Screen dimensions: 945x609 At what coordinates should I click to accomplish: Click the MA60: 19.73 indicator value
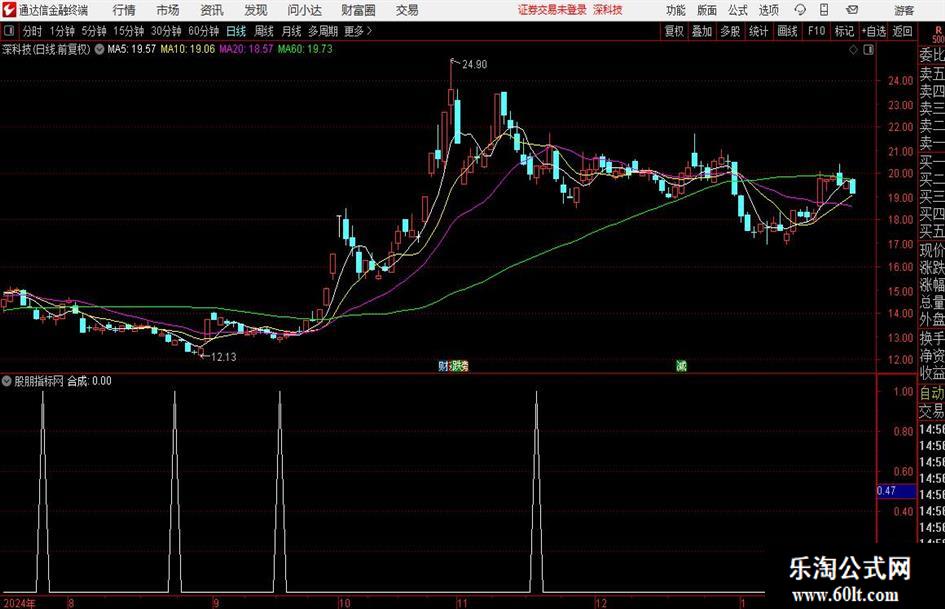click(x=305, y=49)
